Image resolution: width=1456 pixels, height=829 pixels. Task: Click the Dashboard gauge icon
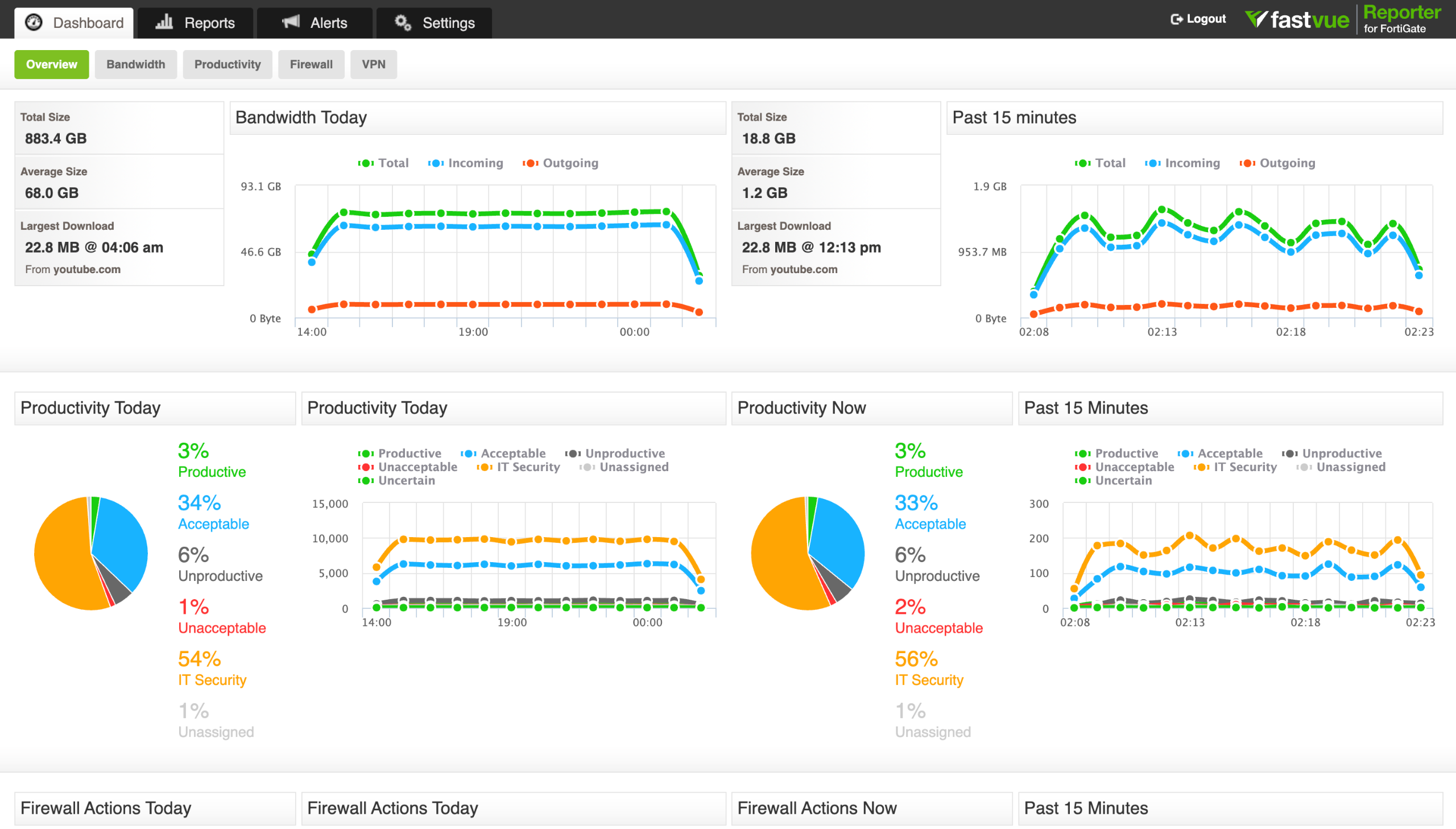point(34,22)
